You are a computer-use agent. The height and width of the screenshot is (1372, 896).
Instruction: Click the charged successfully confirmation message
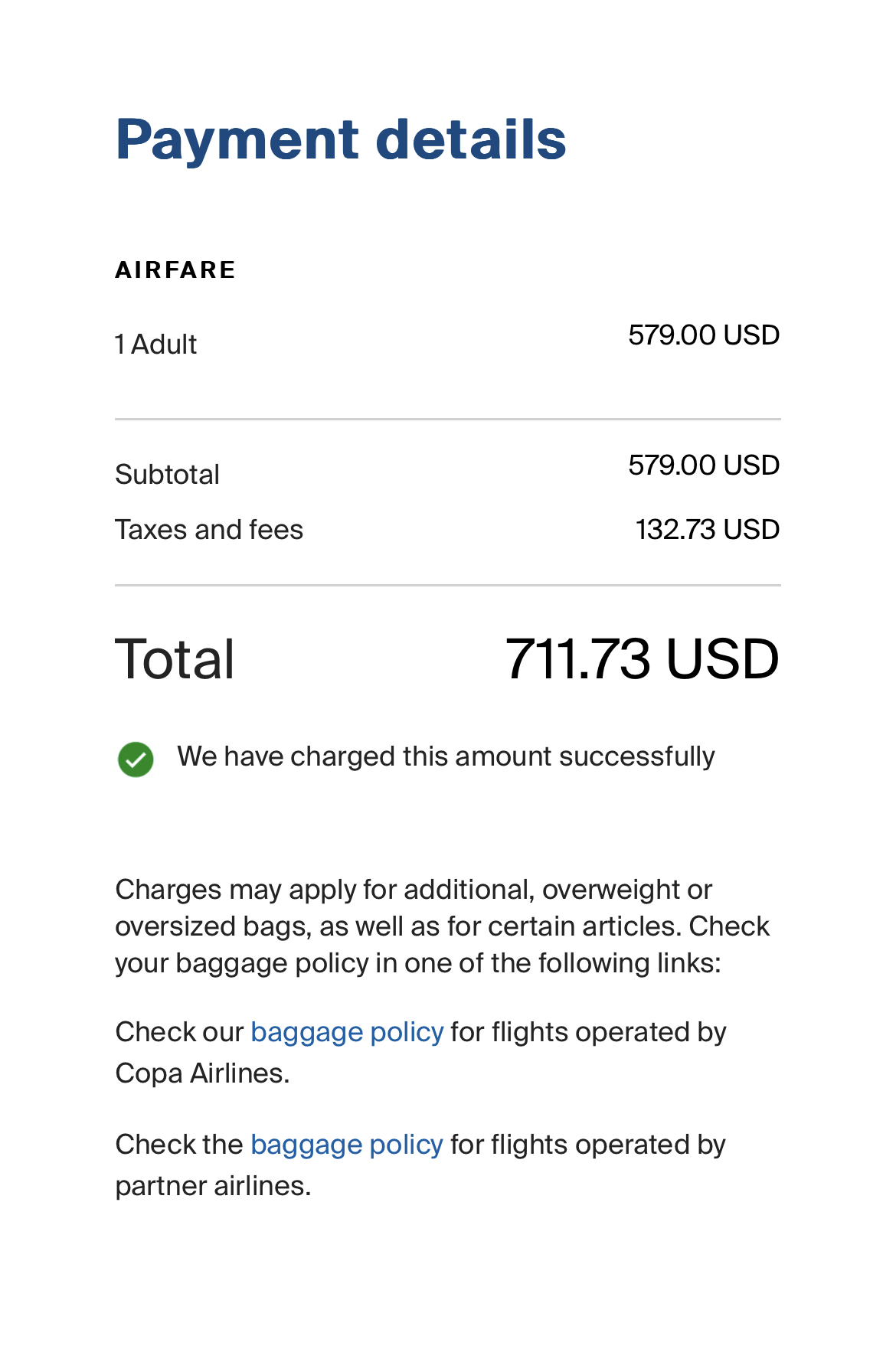pos(446,756)
